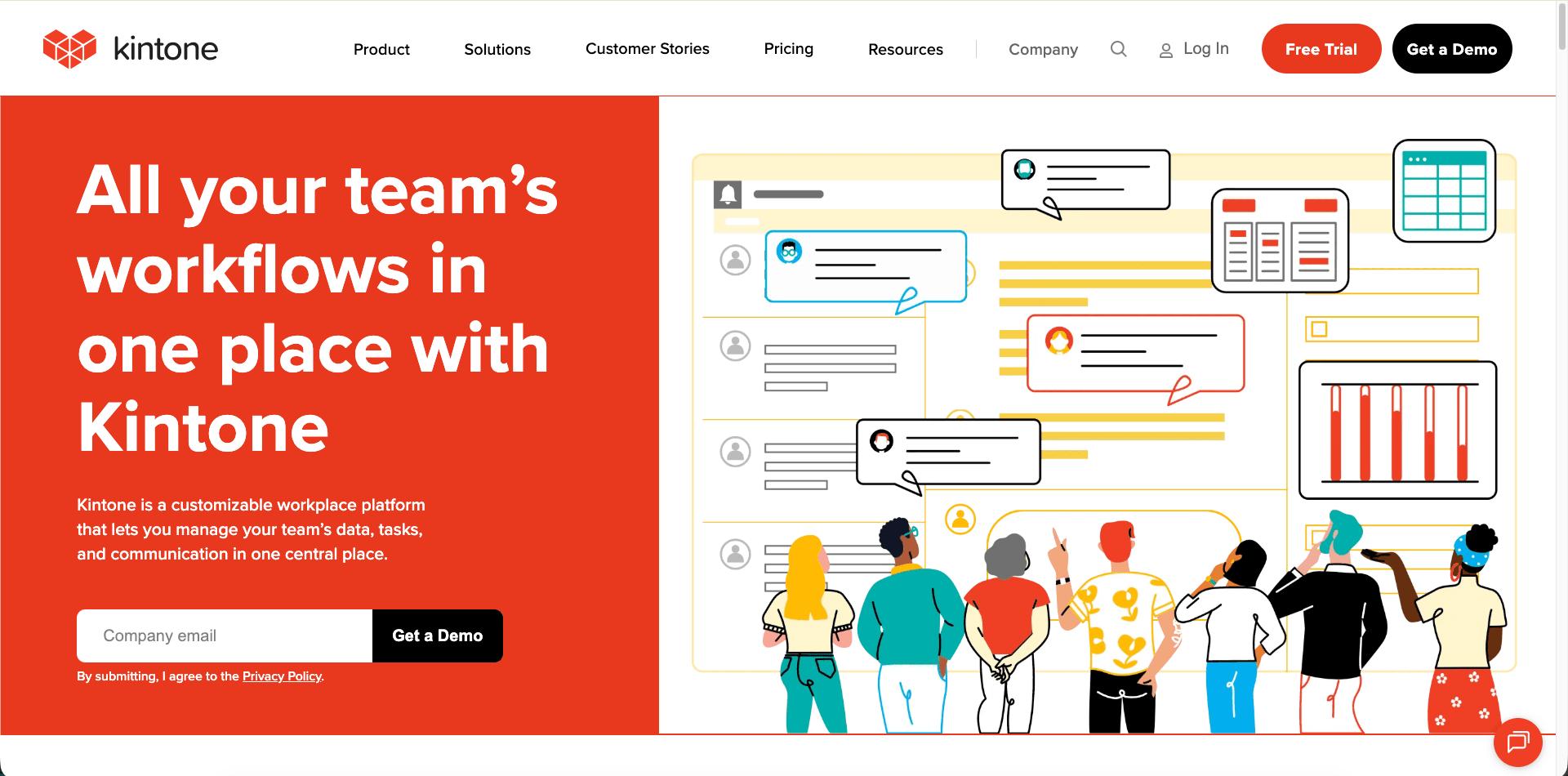Click the user profile icon beside Log In
1568x776 pixels.
pos(1165,51)
